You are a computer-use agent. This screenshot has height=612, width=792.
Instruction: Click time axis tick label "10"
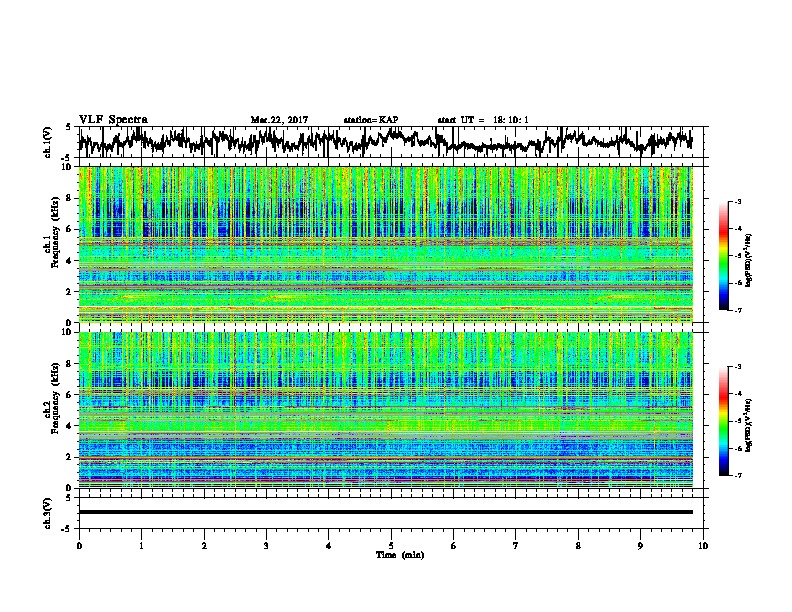click(x=703, y=545)
